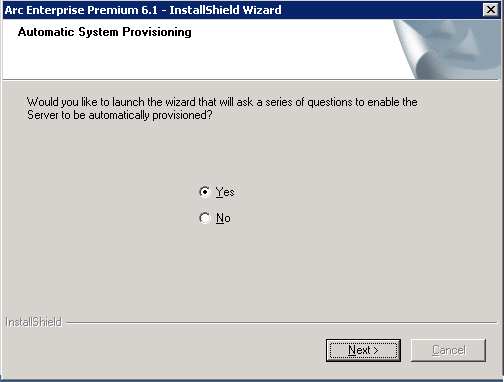Image resolution: width=504 pixels, height=382 pixels.
Task: Click the No option label text
Action: [x=223, y=218]
